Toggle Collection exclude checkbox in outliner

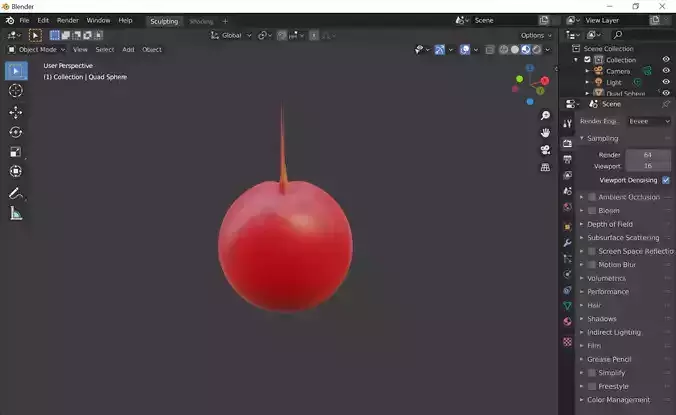[x=587, y=59]
